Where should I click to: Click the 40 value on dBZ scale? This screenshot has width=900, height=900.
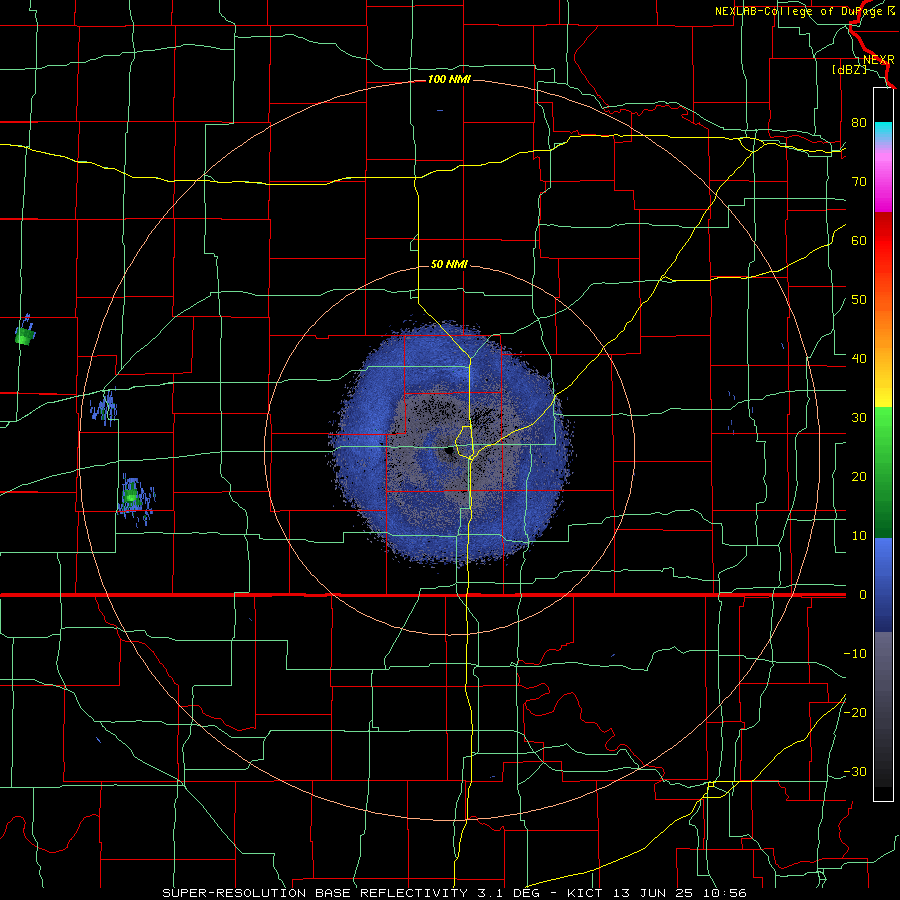click(x=859, y=358)
